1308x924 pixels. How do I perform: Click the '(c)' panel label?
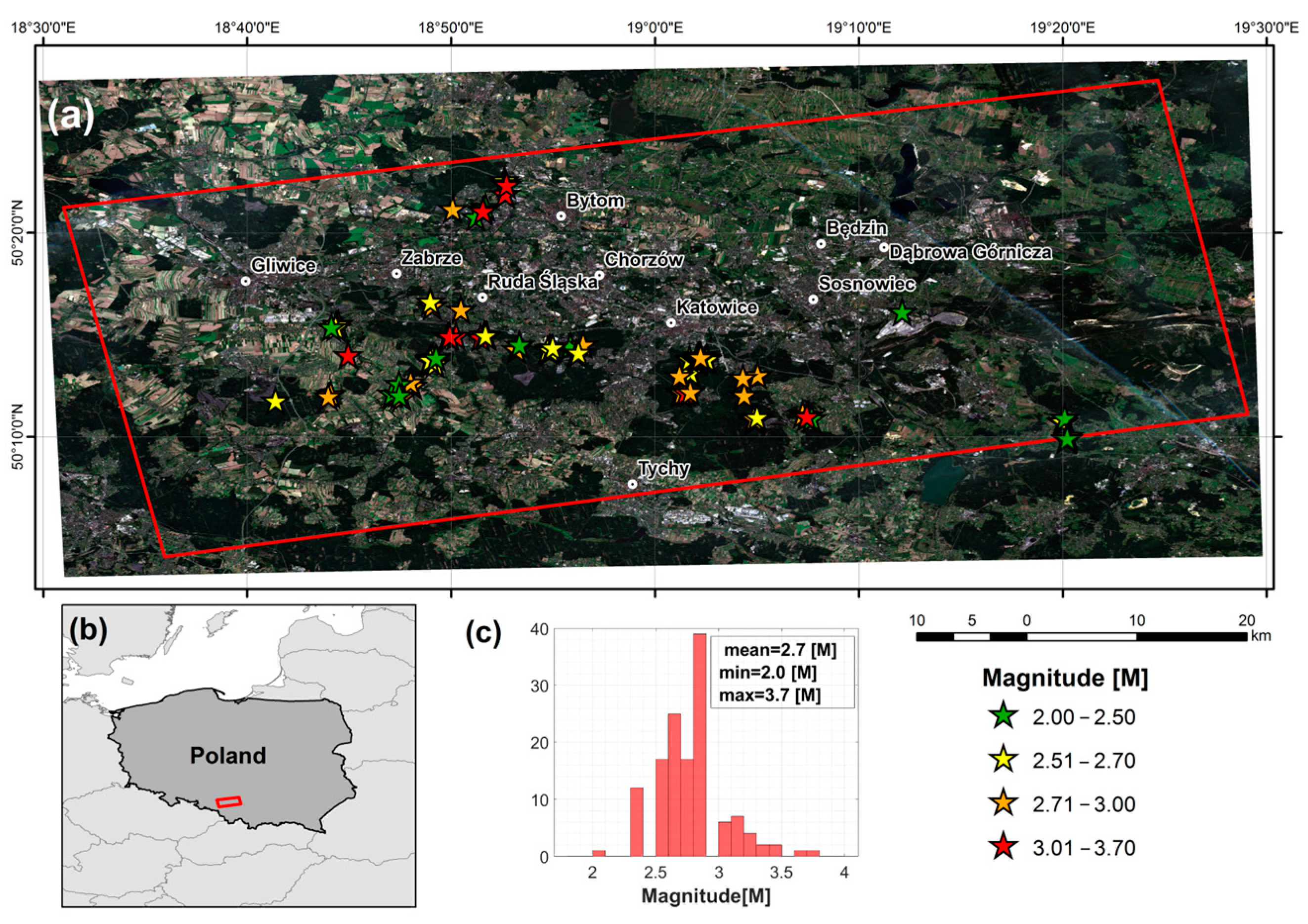click(483, 632)
